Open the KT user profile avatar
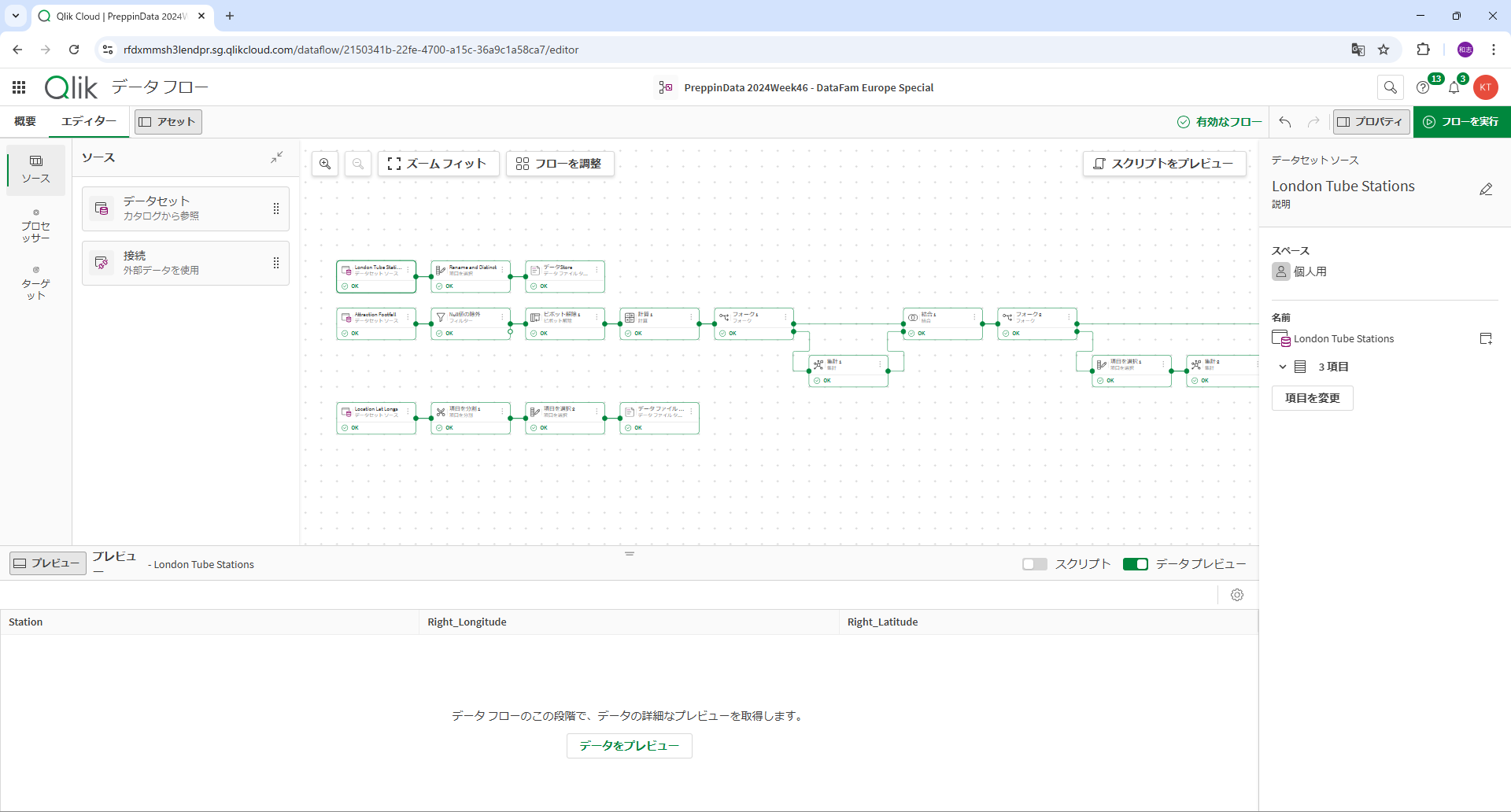Screen dimensions: 1511x812 [x=1486, y=87]
